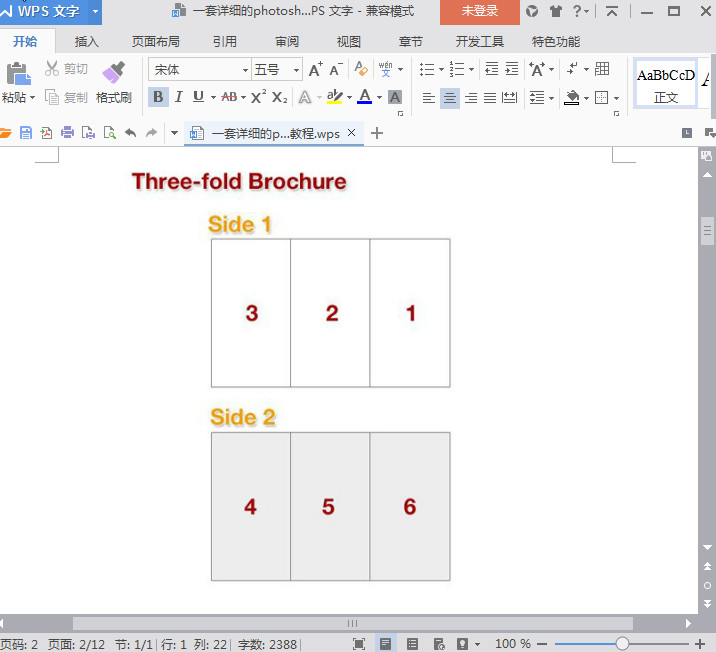Screen dimensions: 716x652
Task: Click the Save icon in quick toolbar
Action: coord(26,133)
